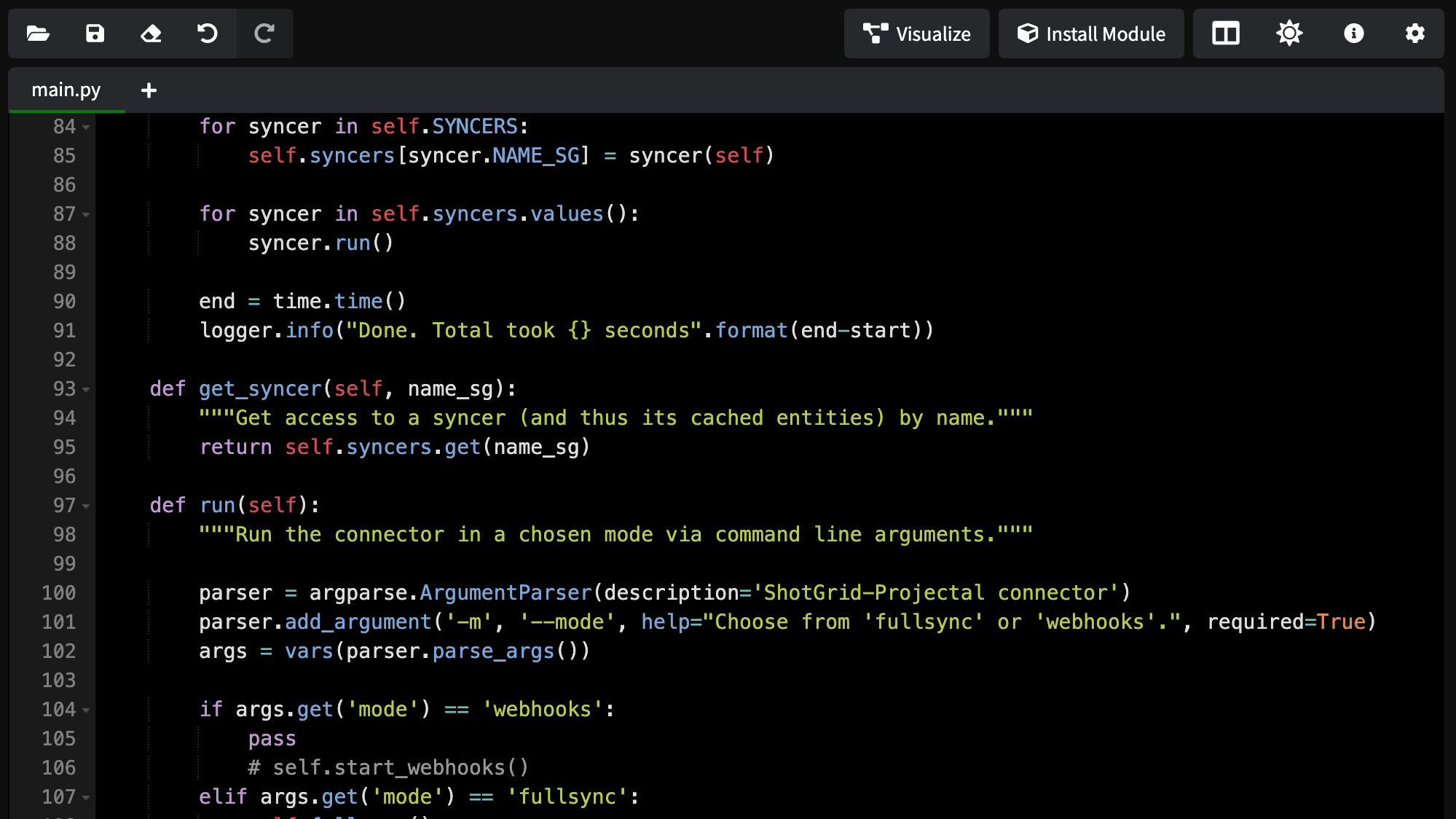The image size is (1456, 819).
Task: Click the 'get_syncer' function name
Action: [x=260, y=389]
